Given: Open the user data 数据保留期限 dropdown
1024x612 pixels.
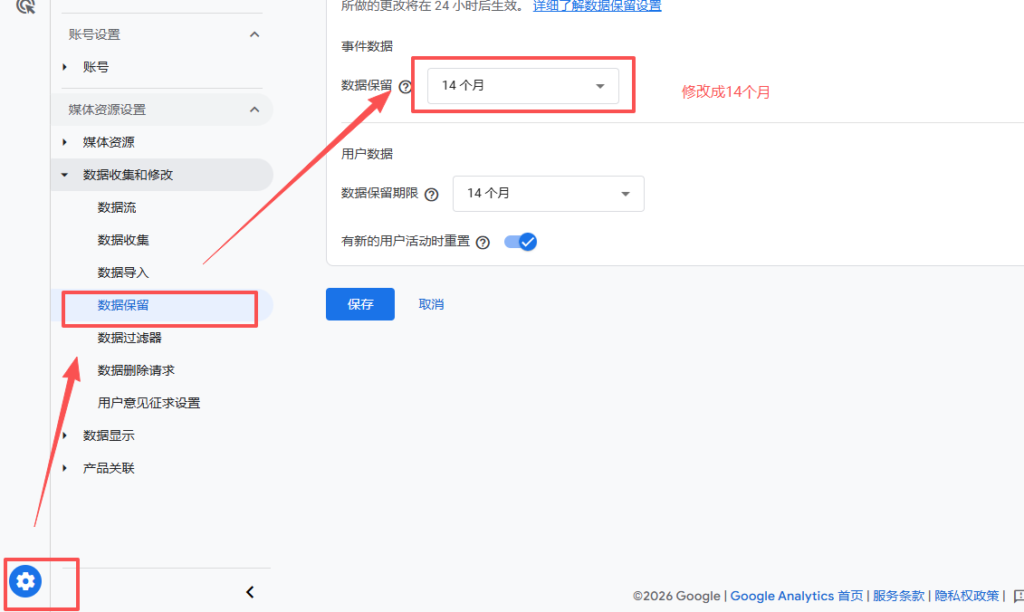Looking at the screenshot, I should (548, 193).
